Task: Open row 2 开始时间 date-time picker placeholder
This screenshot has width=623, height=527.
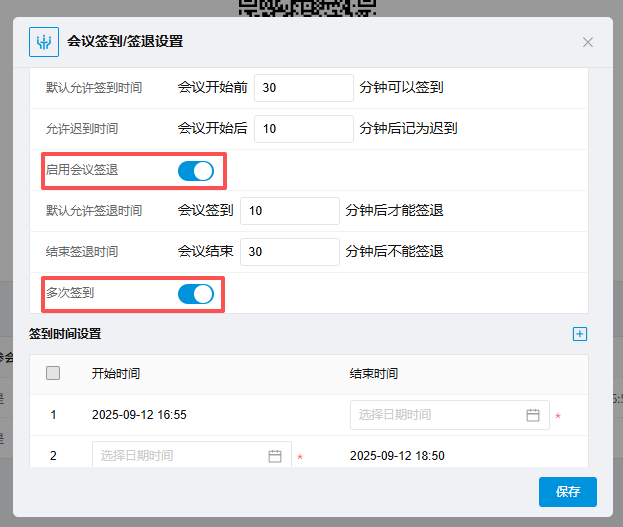Action: click(180, 456)
